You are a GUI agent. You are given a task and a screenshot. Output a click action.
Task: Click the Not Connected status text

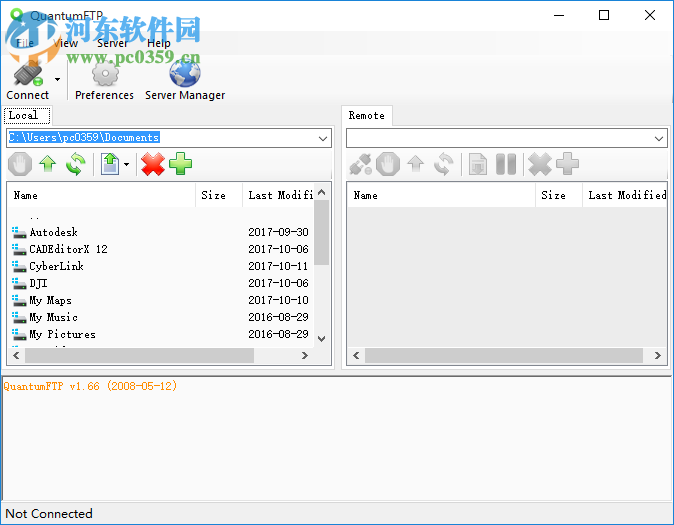[49, 514]
